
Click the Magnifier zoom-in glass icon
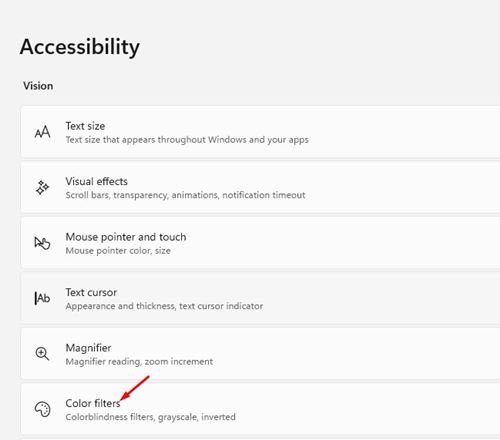[x=42, y=353]
